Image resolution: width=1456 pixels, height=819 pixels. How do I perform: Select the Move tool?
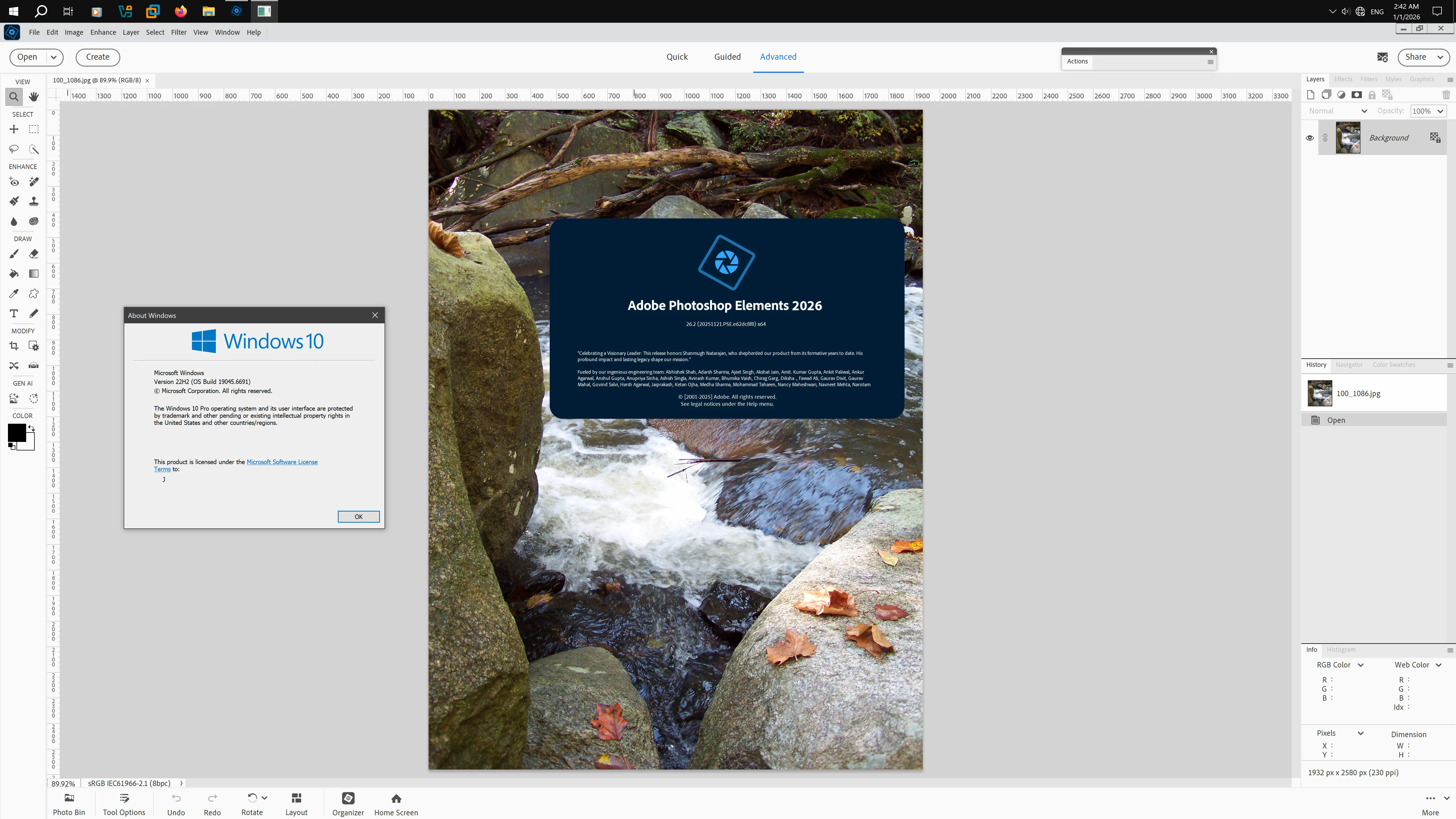(x=14, y=129)
